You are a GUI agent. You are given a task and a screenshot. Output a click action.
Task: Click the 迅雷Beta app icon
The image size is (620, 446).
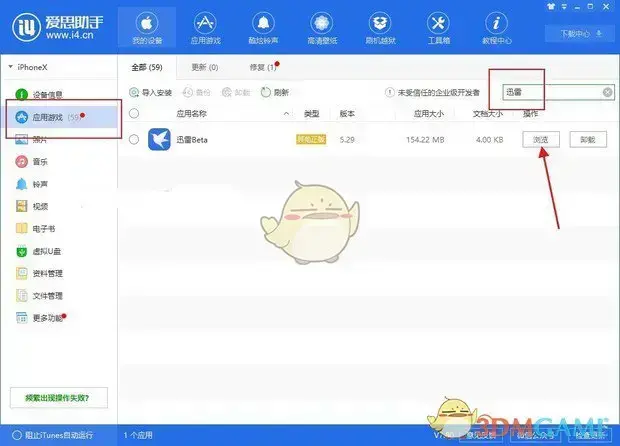159,140
